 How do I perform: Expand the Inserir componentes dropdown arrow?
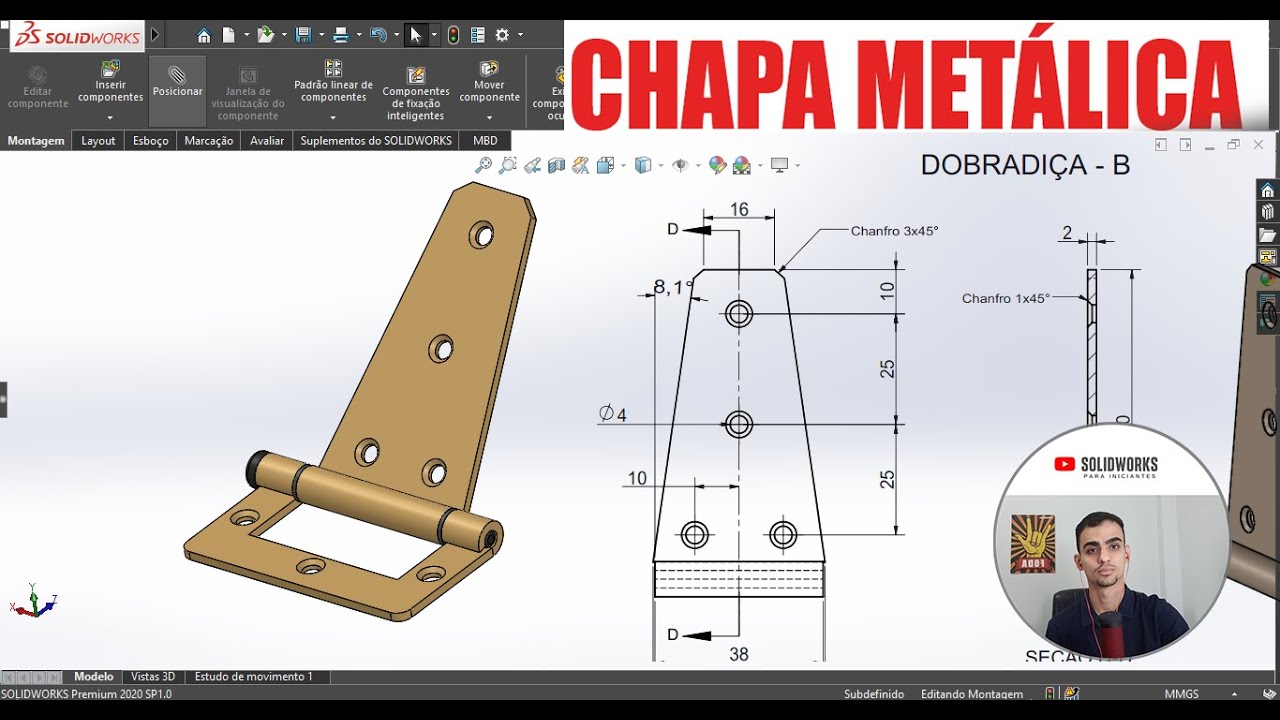click(110, 118)
